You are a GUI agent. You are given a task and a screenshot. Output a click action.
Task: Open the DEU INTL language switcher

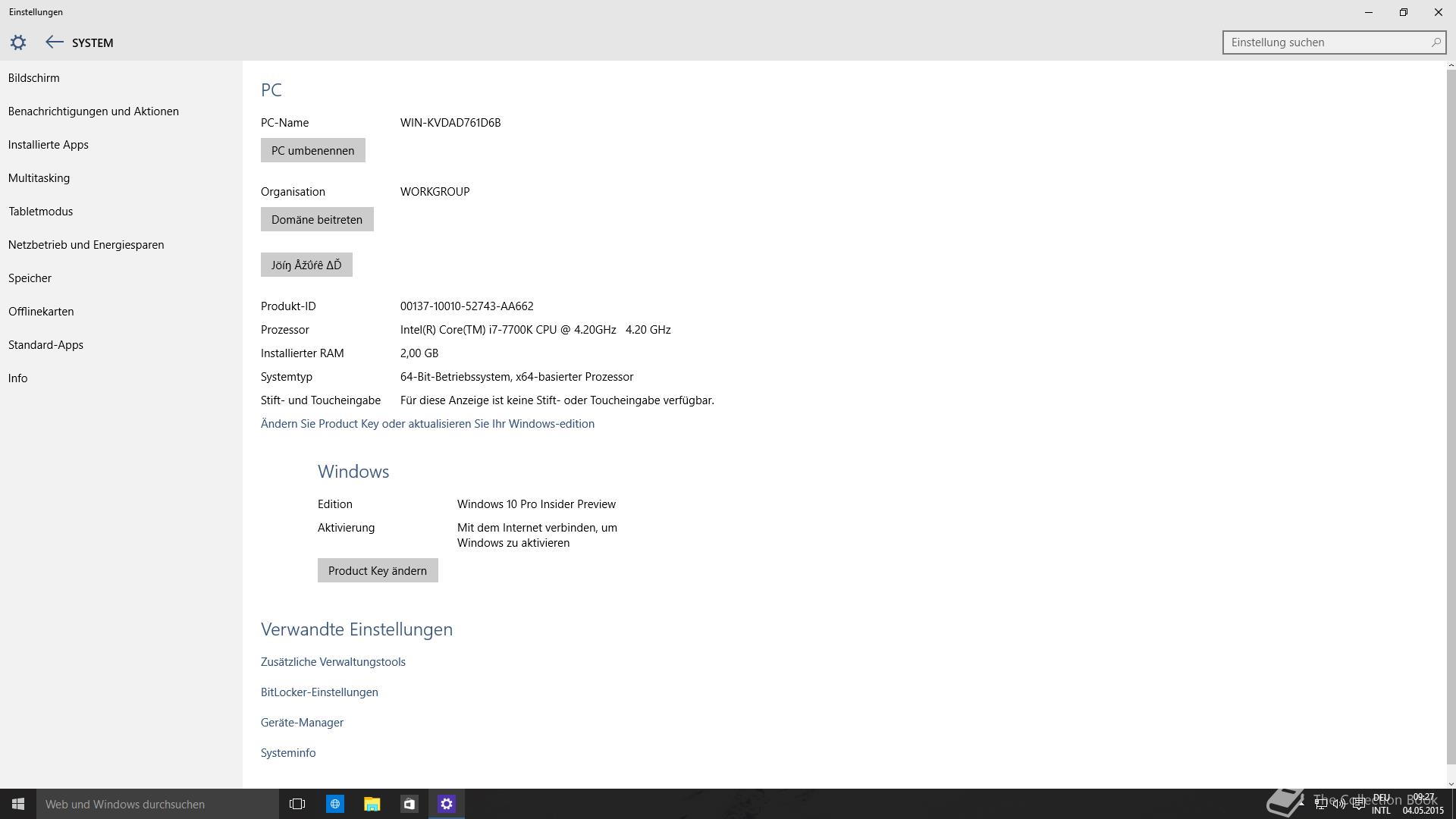click(1381, 804)
